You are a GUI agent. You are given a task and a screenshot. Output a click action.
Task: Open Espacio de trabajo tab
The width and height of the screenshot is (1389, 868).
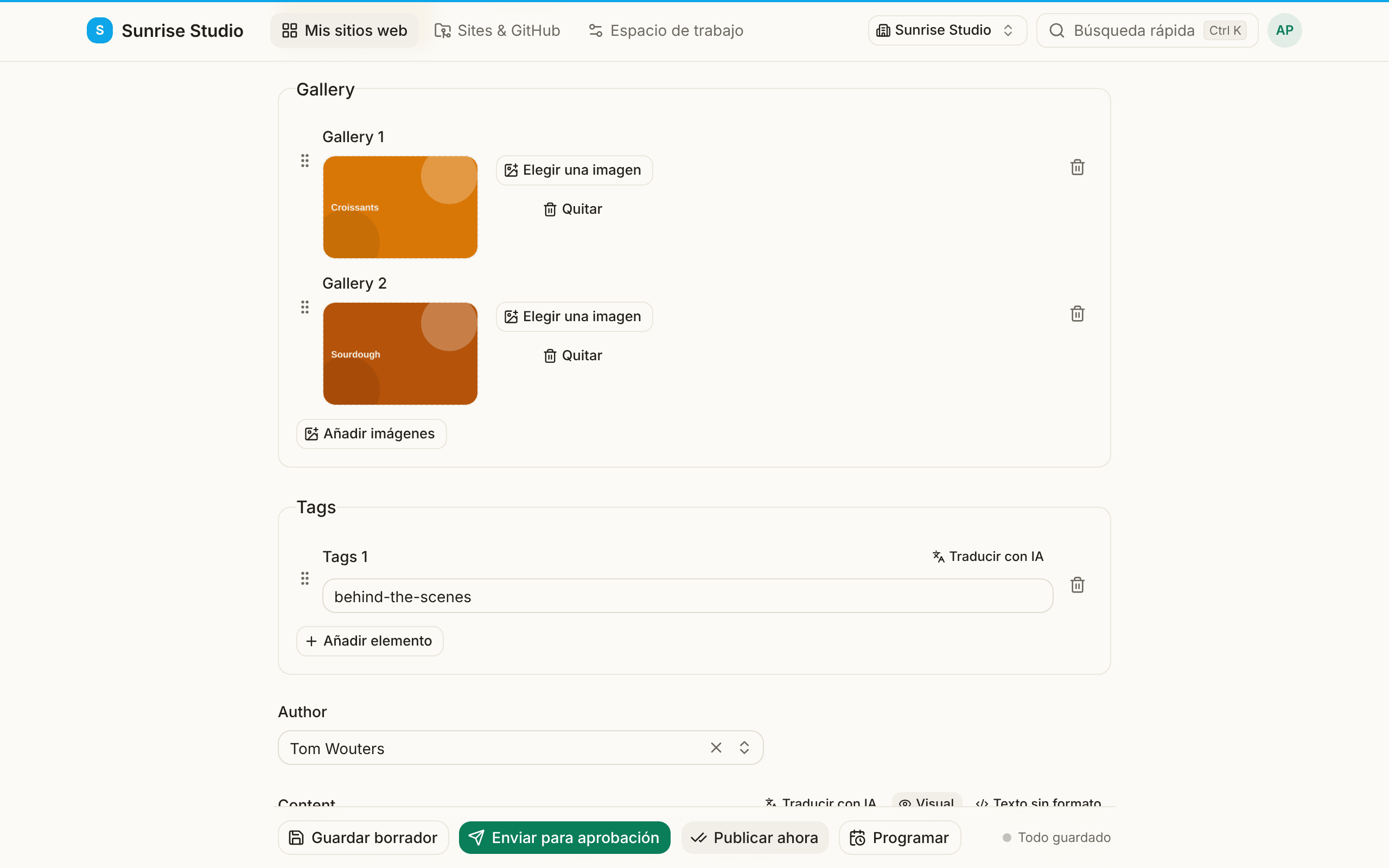666,30
